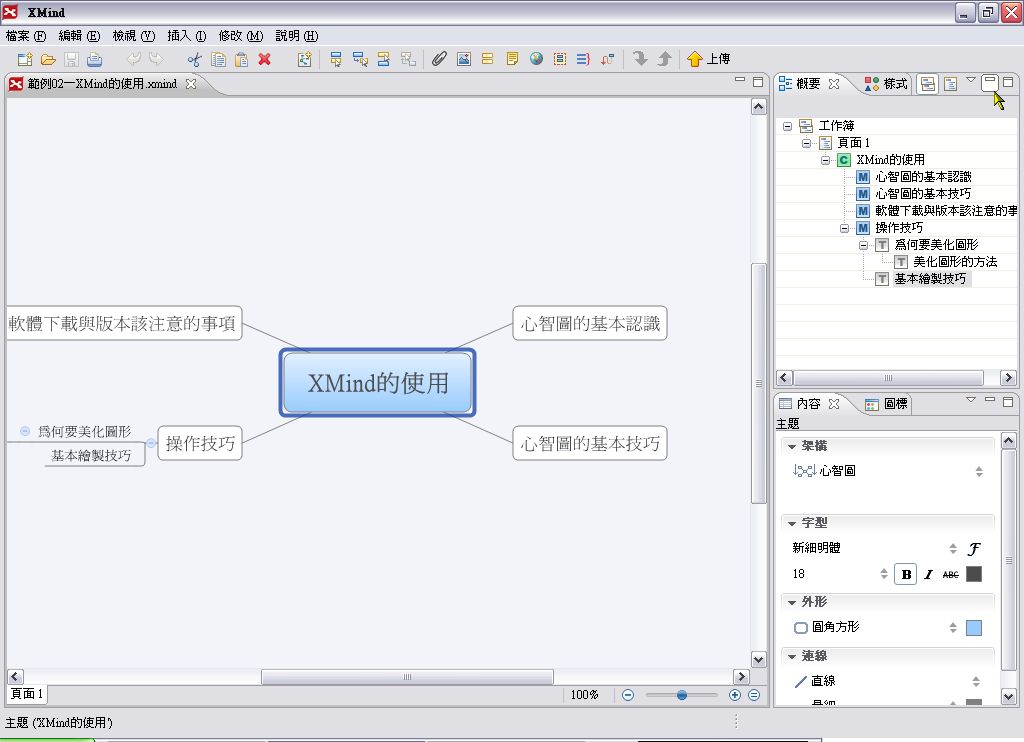Viewport: 1024px width, 742px height.
Task: Click the 上傳 upload button
Action: tap(709, 59)
